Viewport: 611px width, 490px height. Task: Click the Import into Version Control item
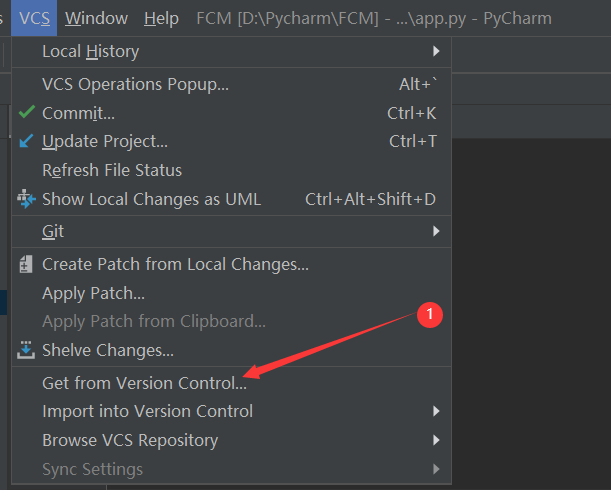(147, 411)
